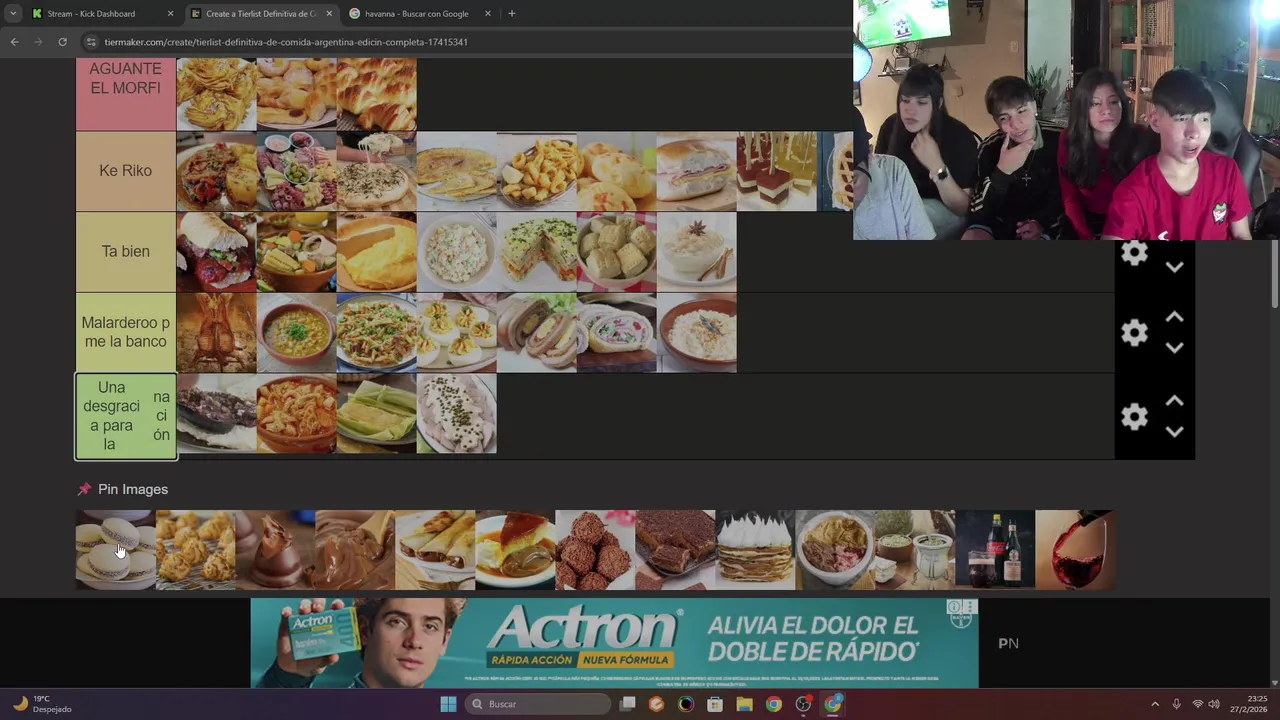This screenshot has height=720, width=1280.
Task: Pick the white macaron-style cookies image
Action: point(116,550)
